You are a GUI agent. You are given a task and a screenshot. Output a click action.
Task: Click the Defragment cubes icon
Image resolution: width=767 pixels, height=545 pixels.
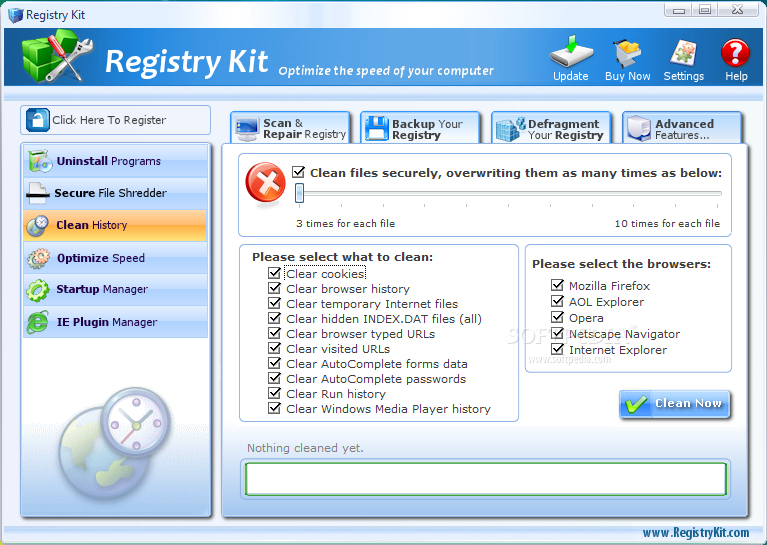click(x=510, y=129)
